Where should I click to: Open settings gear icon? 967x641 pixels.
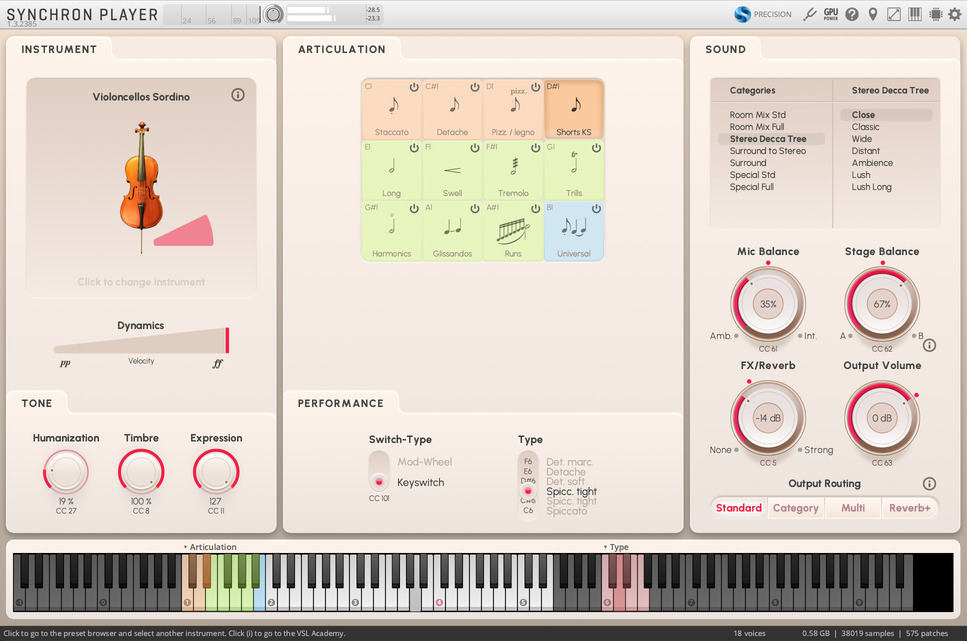coord(955,14)
